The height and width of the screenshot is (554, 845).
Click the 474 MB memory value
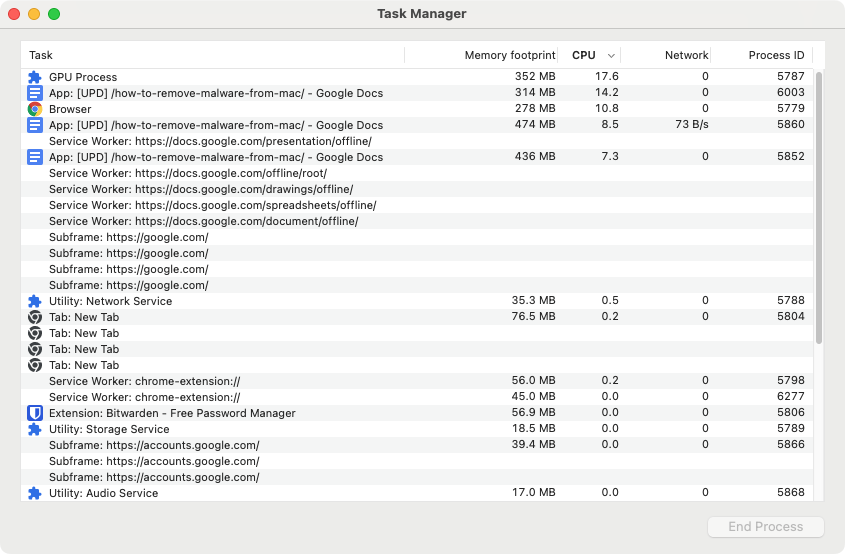[535, 124]
